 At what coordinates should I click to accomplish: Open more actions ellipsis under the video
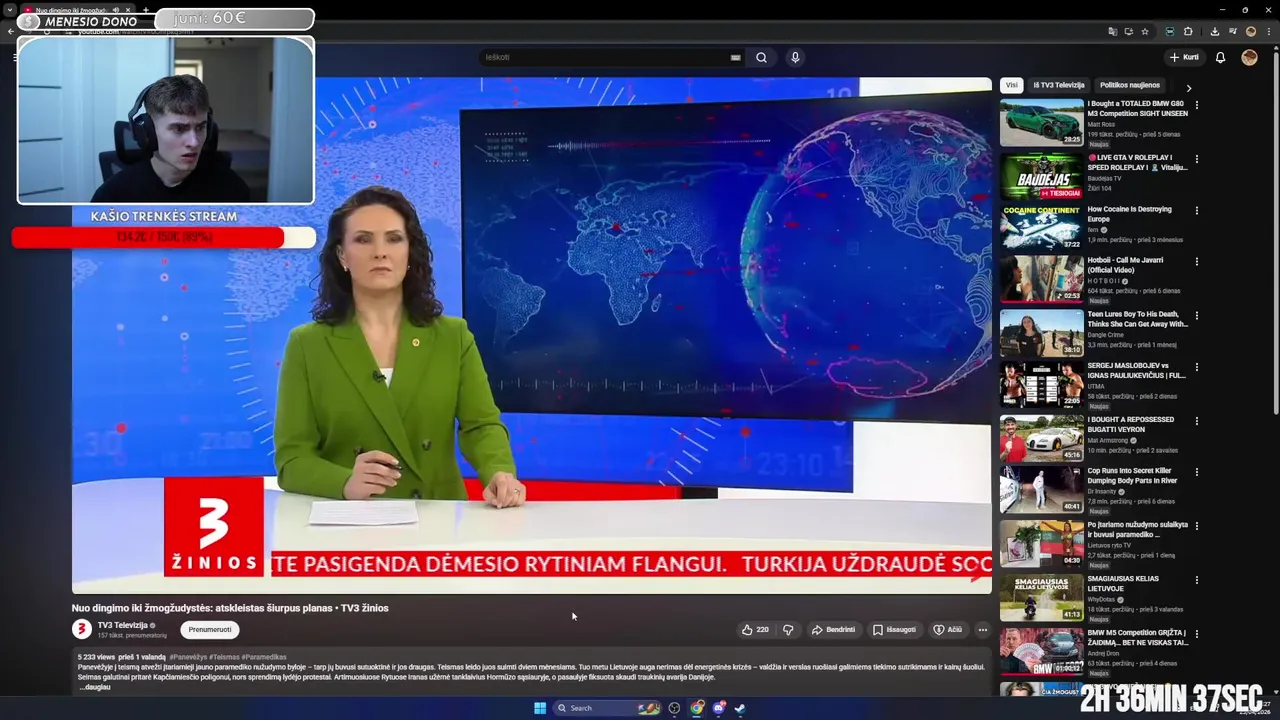coord(982,630)
